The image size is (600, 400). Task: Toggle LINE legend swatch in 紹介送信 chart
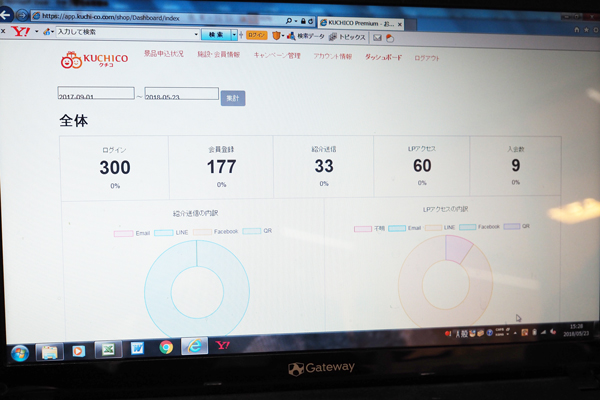point(163,233)
